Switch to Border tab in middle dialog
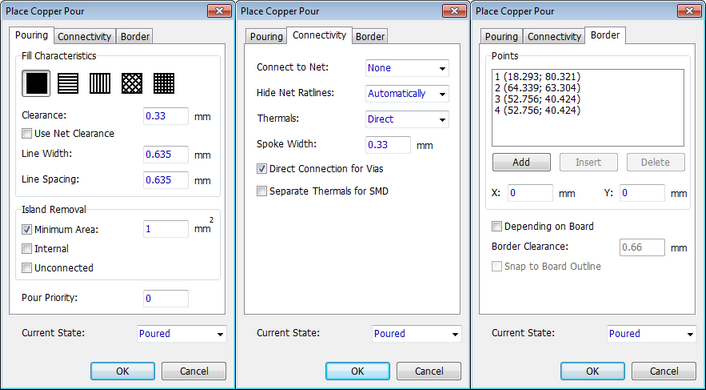Screen dimensions: 706x390 pyautogui.click(x=370, y=36)
